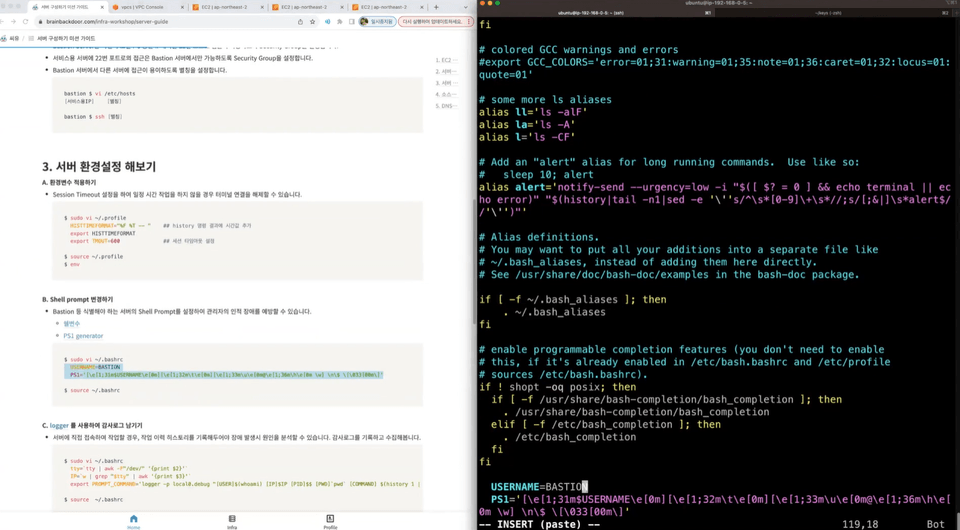
Task: Click alias la='ls -A' in terminal
Action: (527, 125)
